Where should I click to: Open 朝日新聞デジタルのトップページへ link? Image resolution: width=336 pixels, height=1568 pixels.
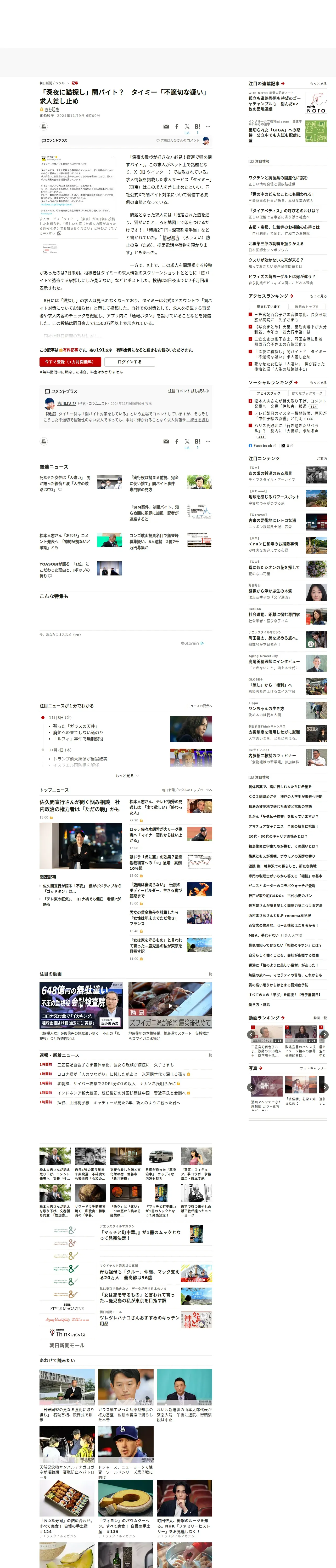pyautogui.click(x=187, y=790)
